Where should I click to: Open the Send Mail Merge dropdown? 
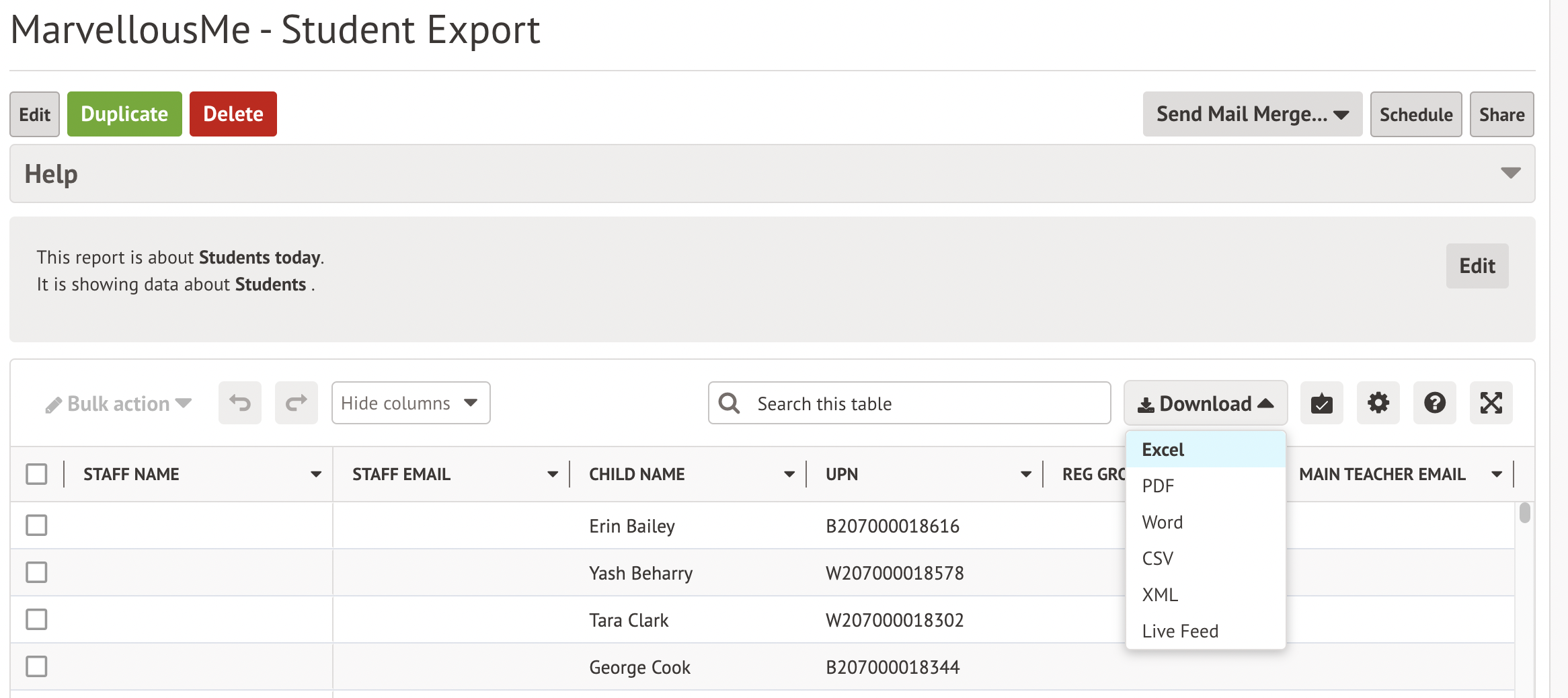1252,114
